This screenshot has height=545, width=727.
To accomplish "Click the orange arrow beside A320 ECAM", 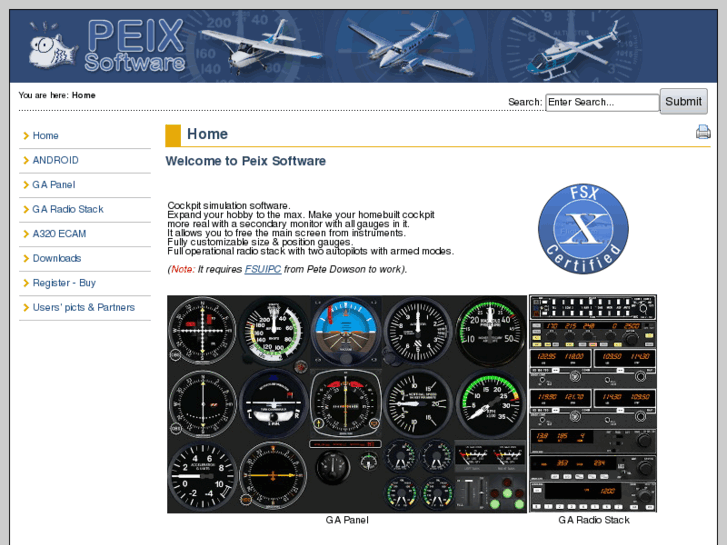I will (26, 234).
